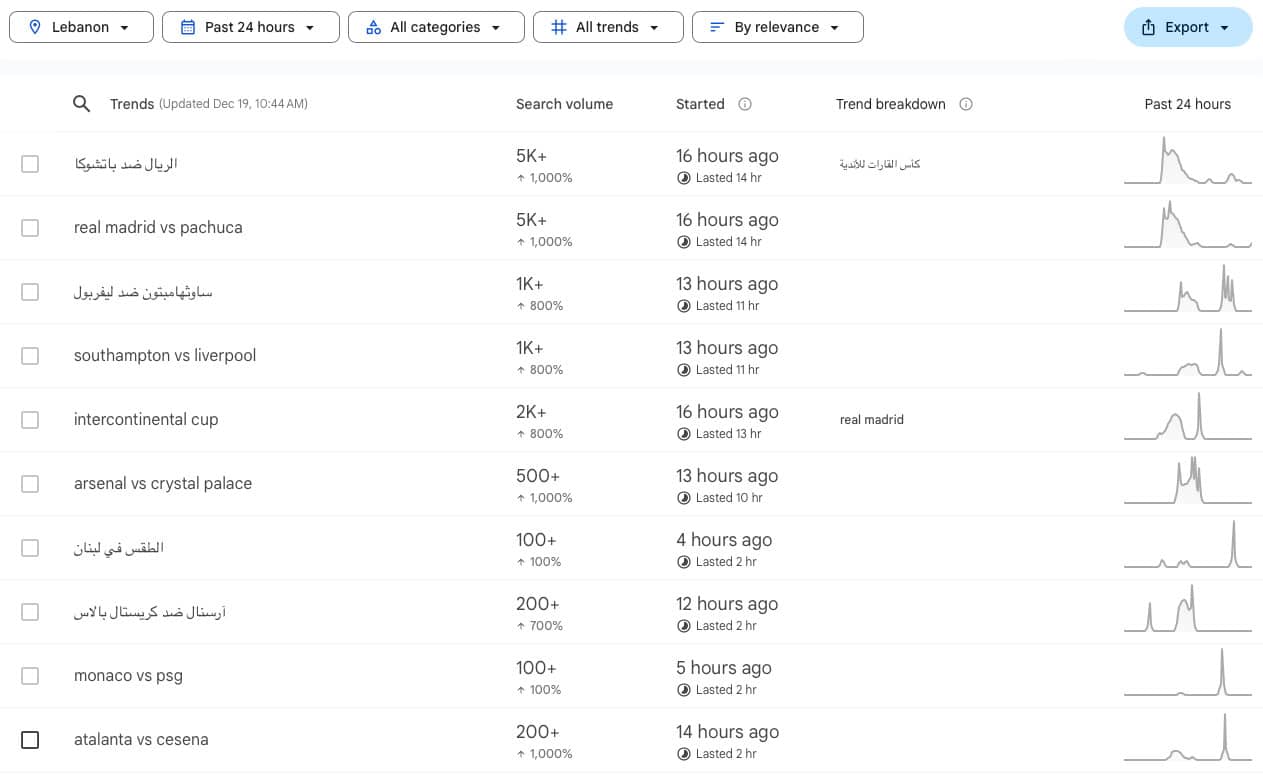Open the All categories dropdown arrow
The width and height of the screenshot is (1263, 778).
click(496, 28)
